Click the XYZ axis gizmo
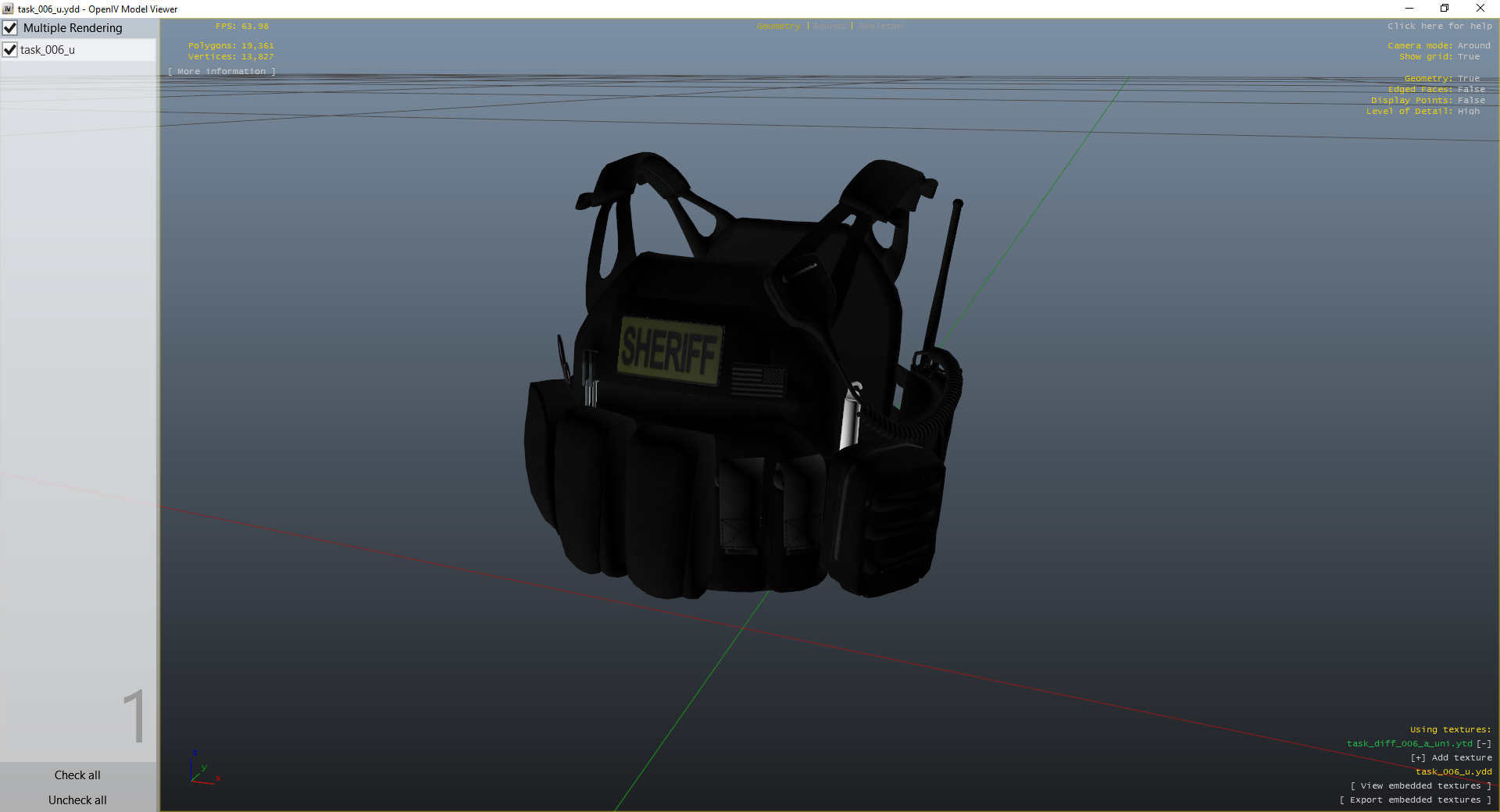The height and width of the screenshot is (812, 1500). tap(202, 769)
